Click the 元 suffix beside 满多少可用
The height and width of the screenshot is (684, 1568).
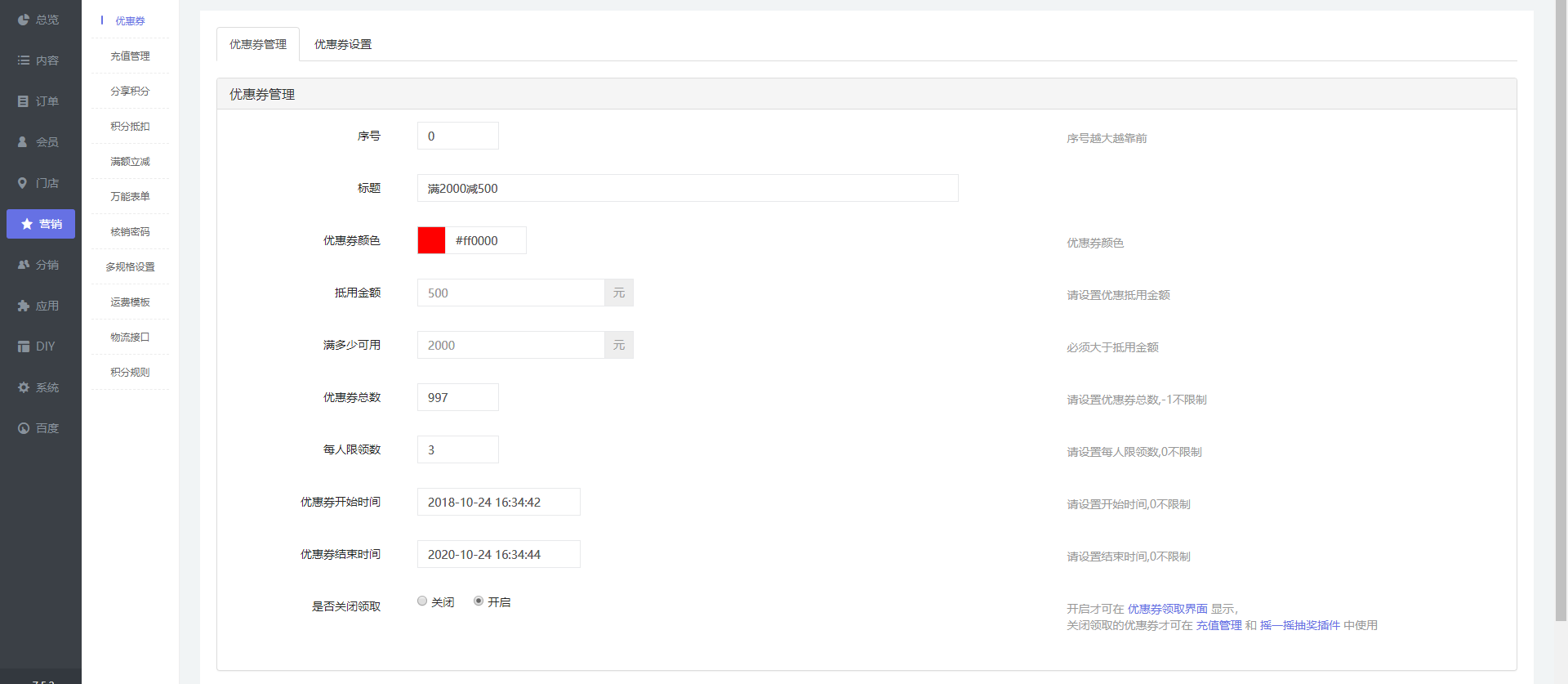pyautogui.click(x=619, y=345)
